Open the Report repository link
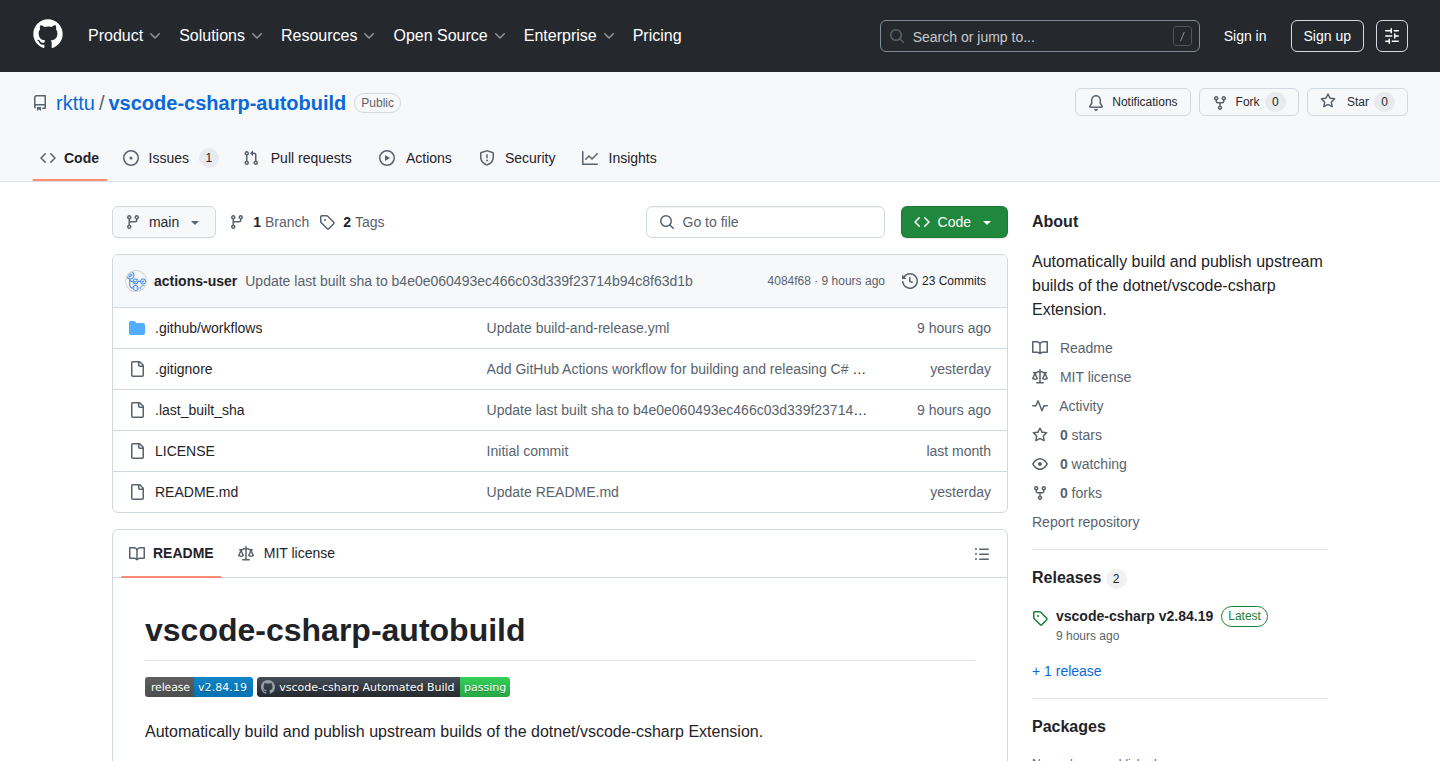 [1085, 522]
